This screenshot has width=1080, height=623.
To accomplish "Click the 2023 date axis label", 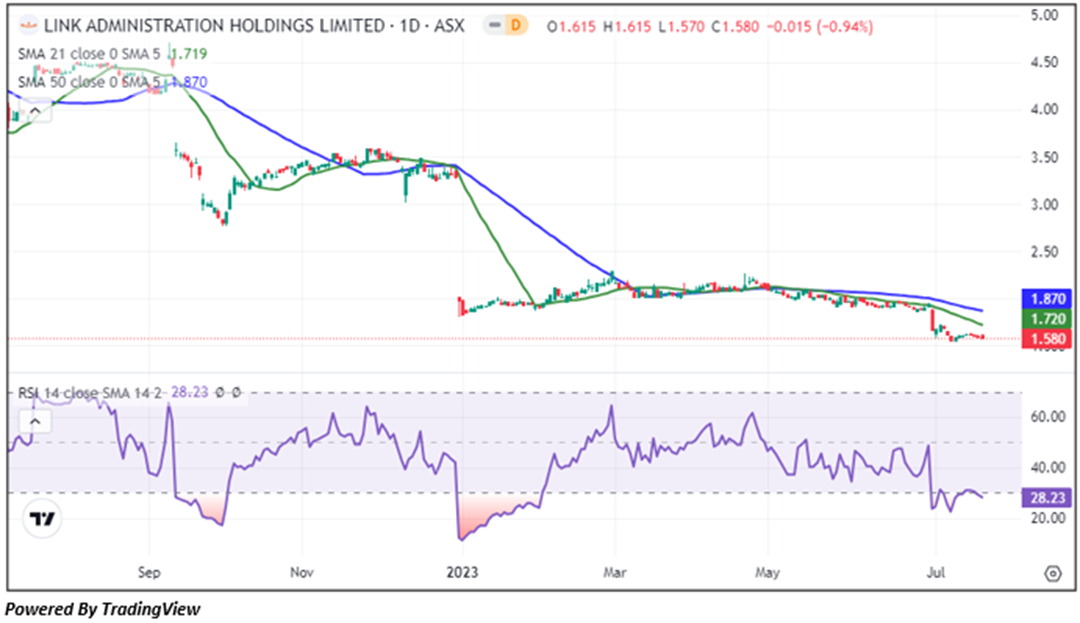I will (461, 573).
